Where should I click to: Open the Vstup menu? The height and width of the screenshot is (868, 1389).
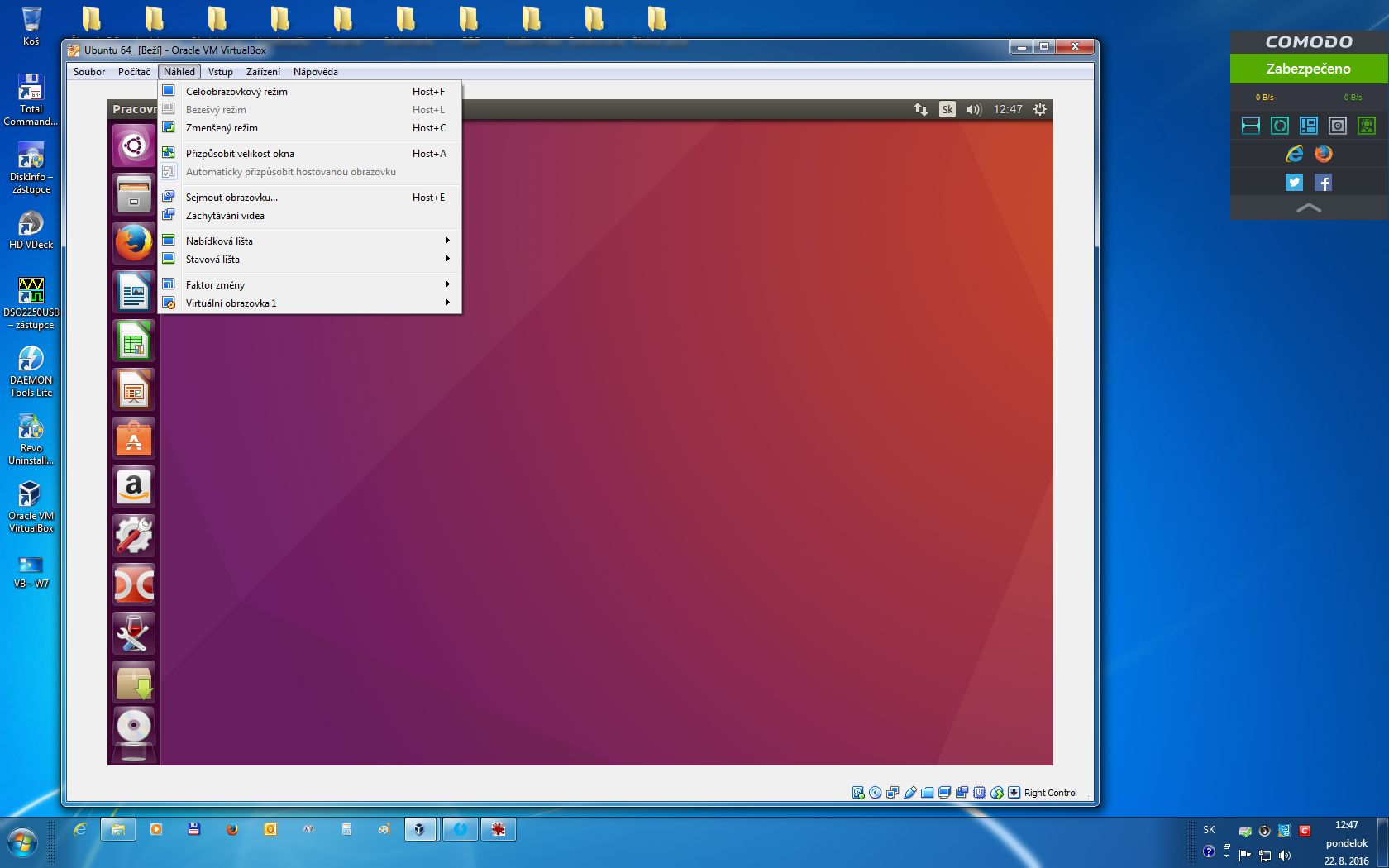(221, 72)
